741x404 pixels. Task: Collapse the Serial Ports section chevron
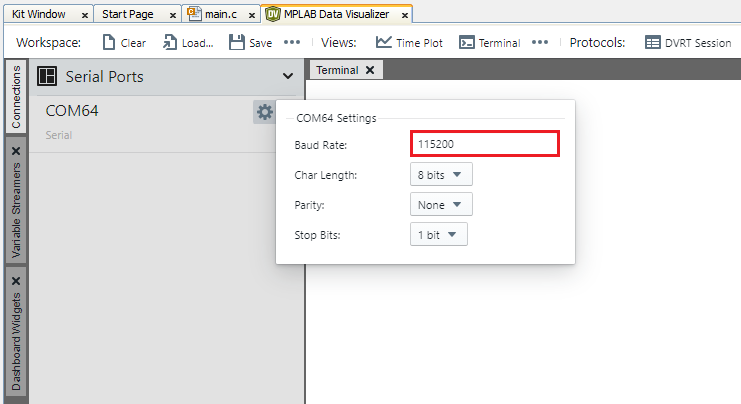tap(288, 77)
